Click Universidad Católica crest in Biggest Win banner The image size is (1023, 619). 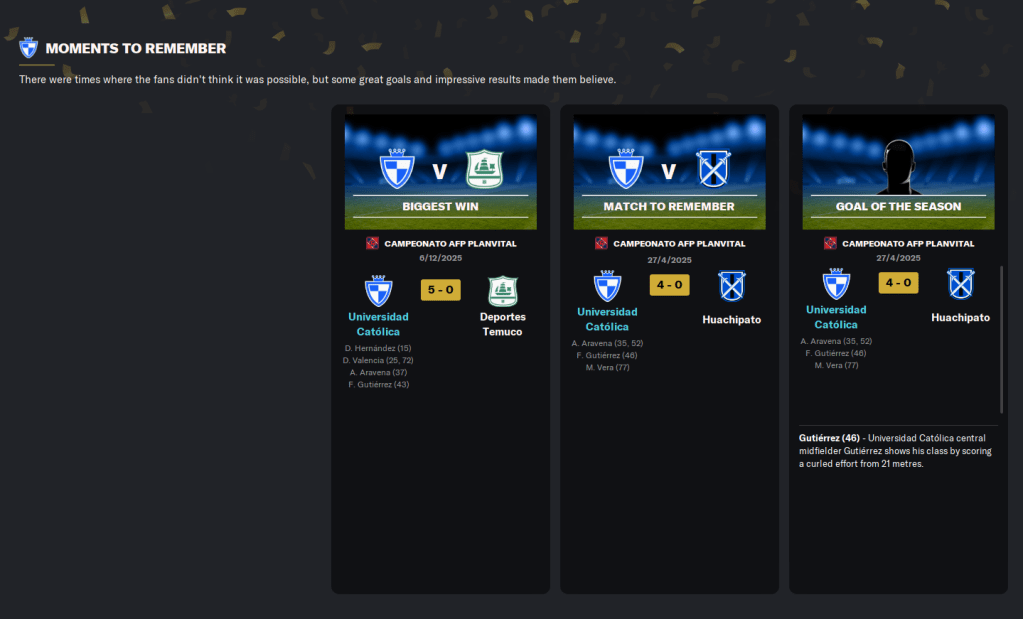coord(397,169)
